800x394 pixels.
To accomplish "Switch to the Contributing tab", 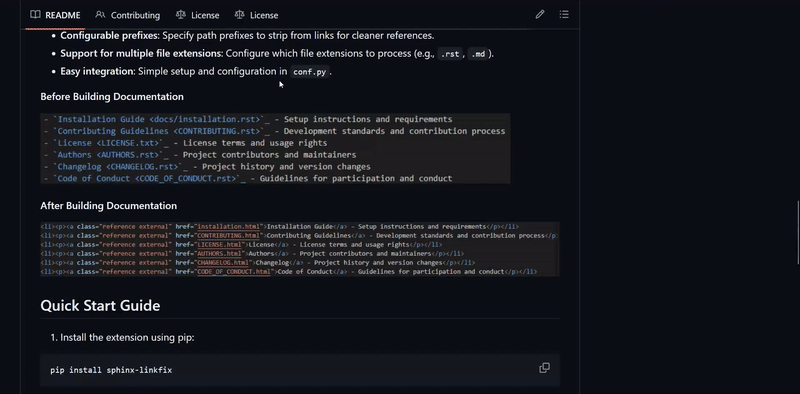I will click(x=128, y=15).
